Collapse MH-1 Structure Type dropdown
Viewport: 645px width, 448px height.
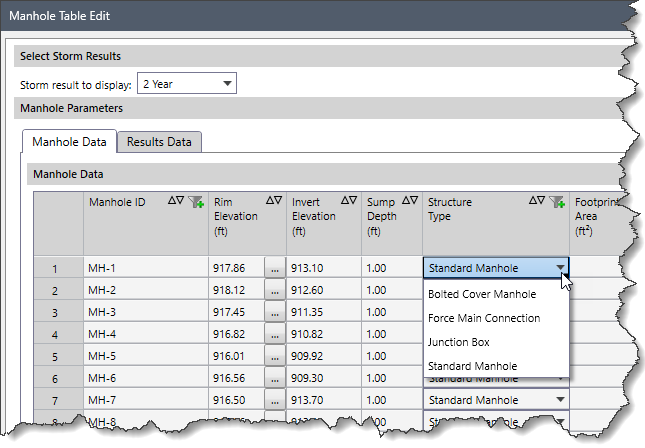coord(558,268)
